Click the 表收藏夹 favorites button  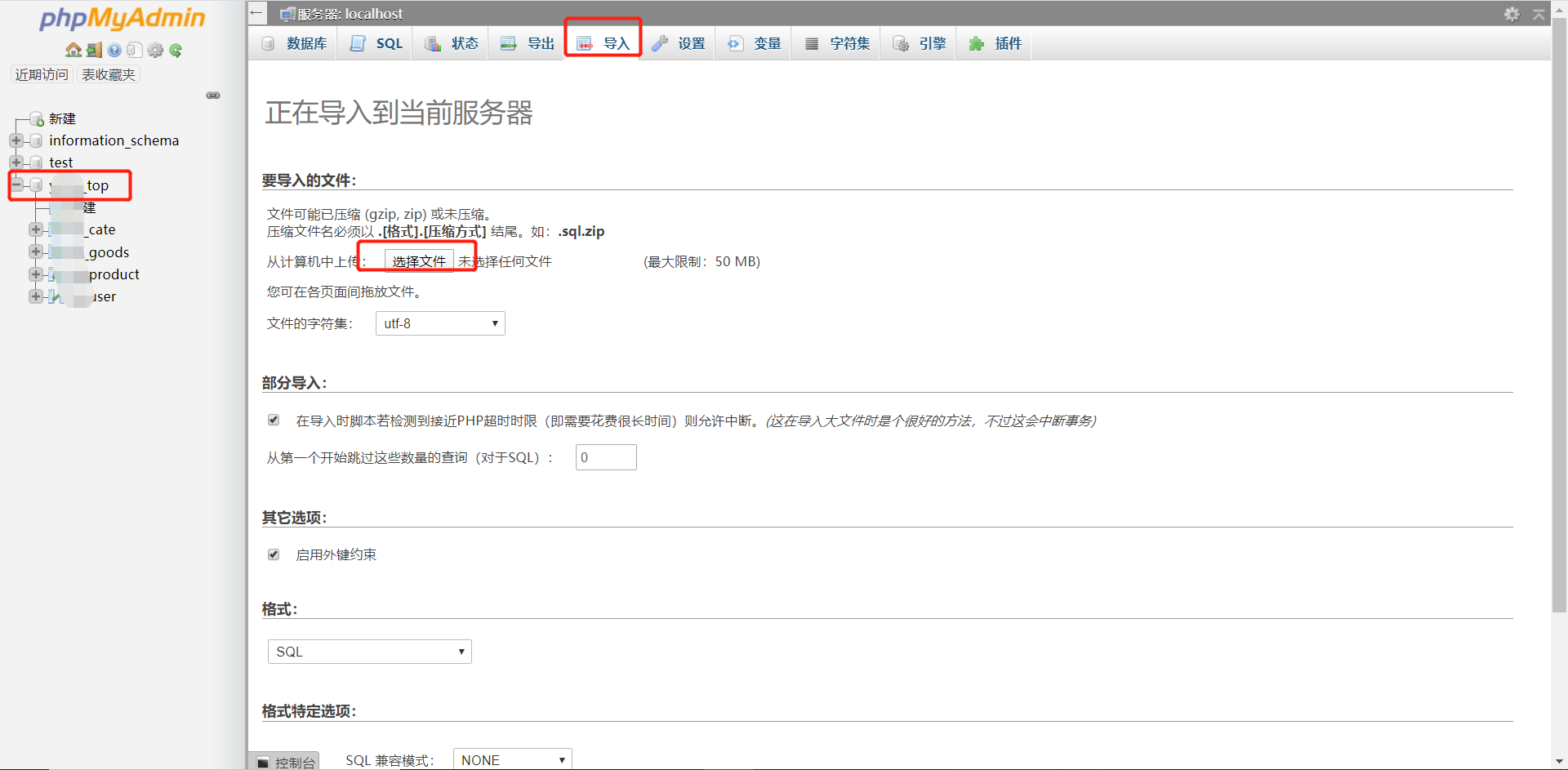(x=109, y=74)
